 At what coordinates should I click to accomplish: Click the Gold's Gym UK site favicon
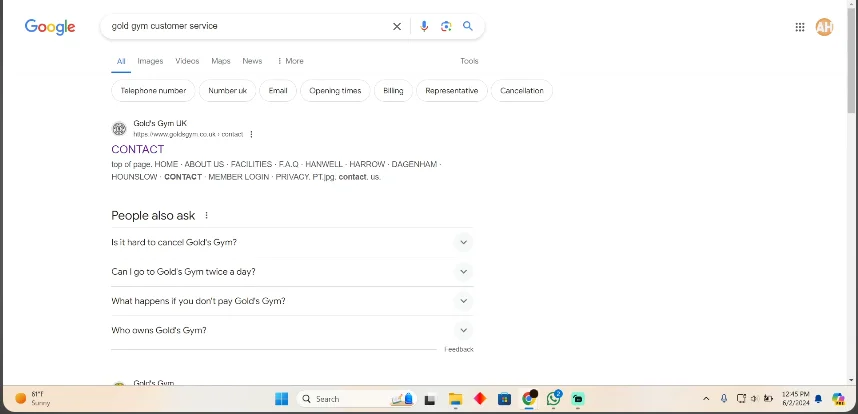(119, 129)
